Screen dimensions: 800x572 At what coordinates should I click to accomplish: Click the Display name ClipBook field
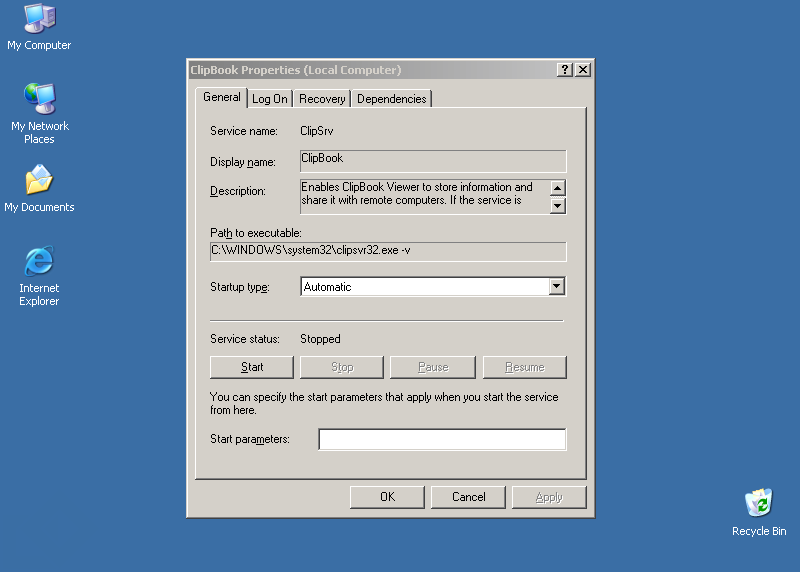[x=433, y=161]
